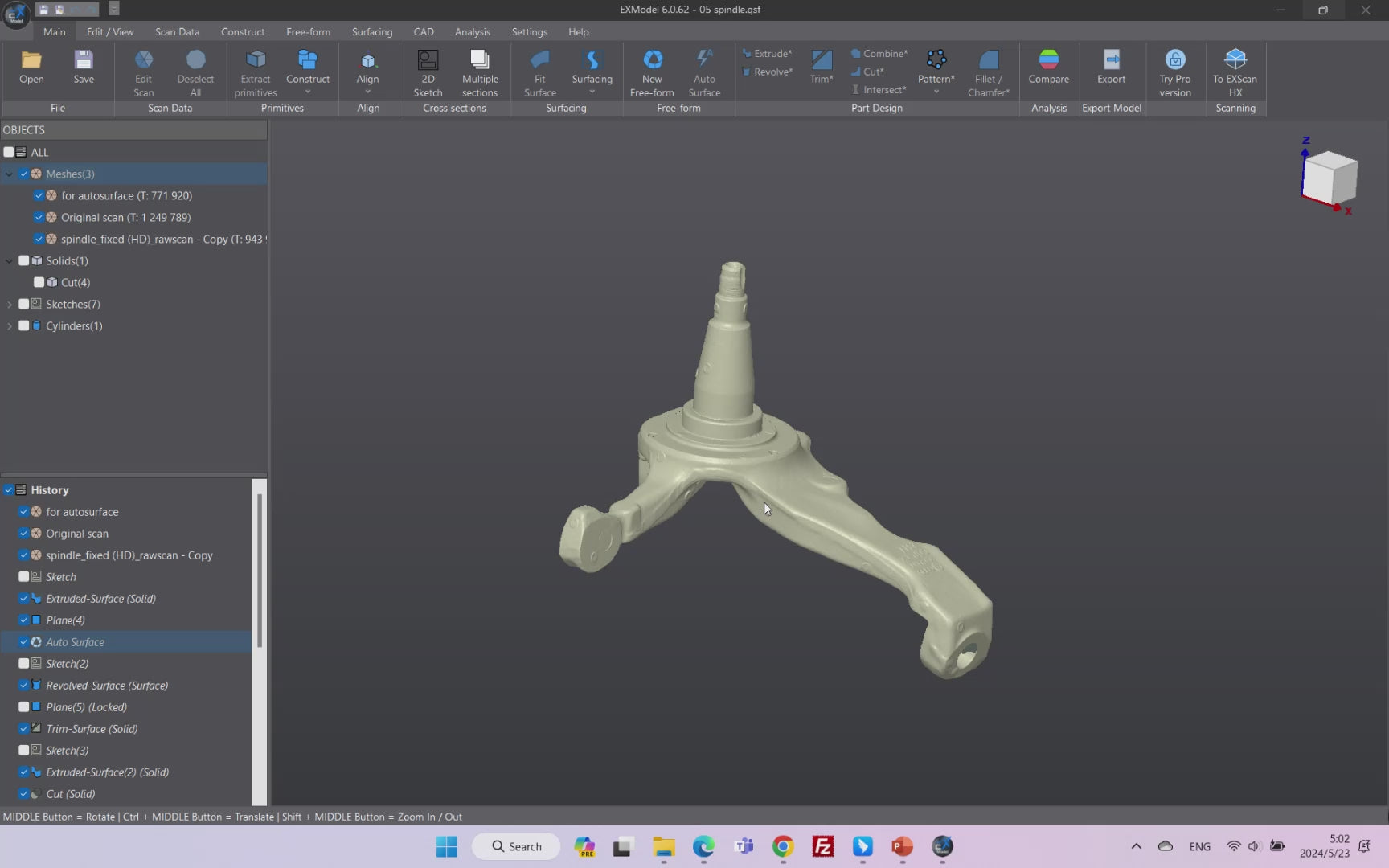The image size is (1389, 868).
Task: Click the Combine tool
Action: 879,54
